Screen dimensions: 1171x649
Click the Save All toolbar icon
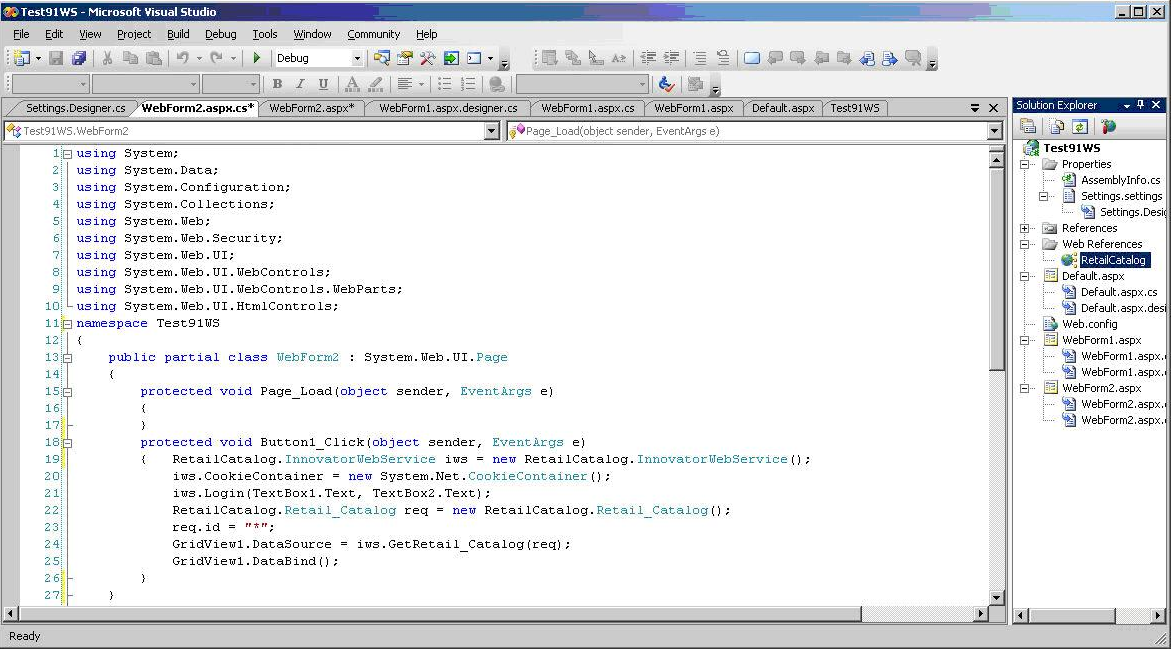click(x=78, y=58)
